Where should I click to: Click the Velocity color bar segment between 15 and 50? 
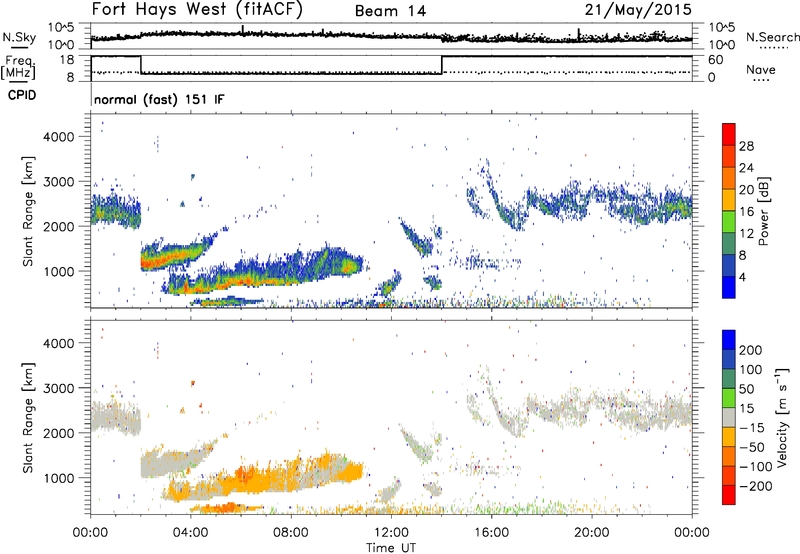(729, 398)
